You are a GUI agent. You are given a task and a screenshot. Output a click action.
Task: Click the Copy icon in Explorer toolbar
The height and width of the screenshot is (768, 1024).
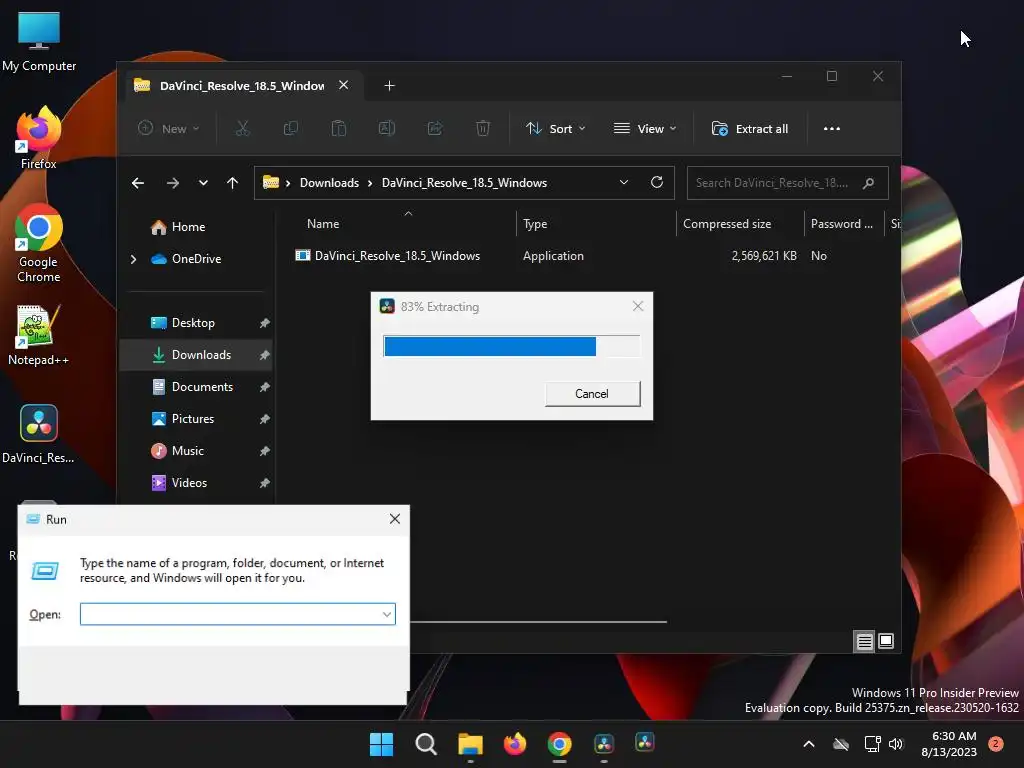[x=291, y=129]
